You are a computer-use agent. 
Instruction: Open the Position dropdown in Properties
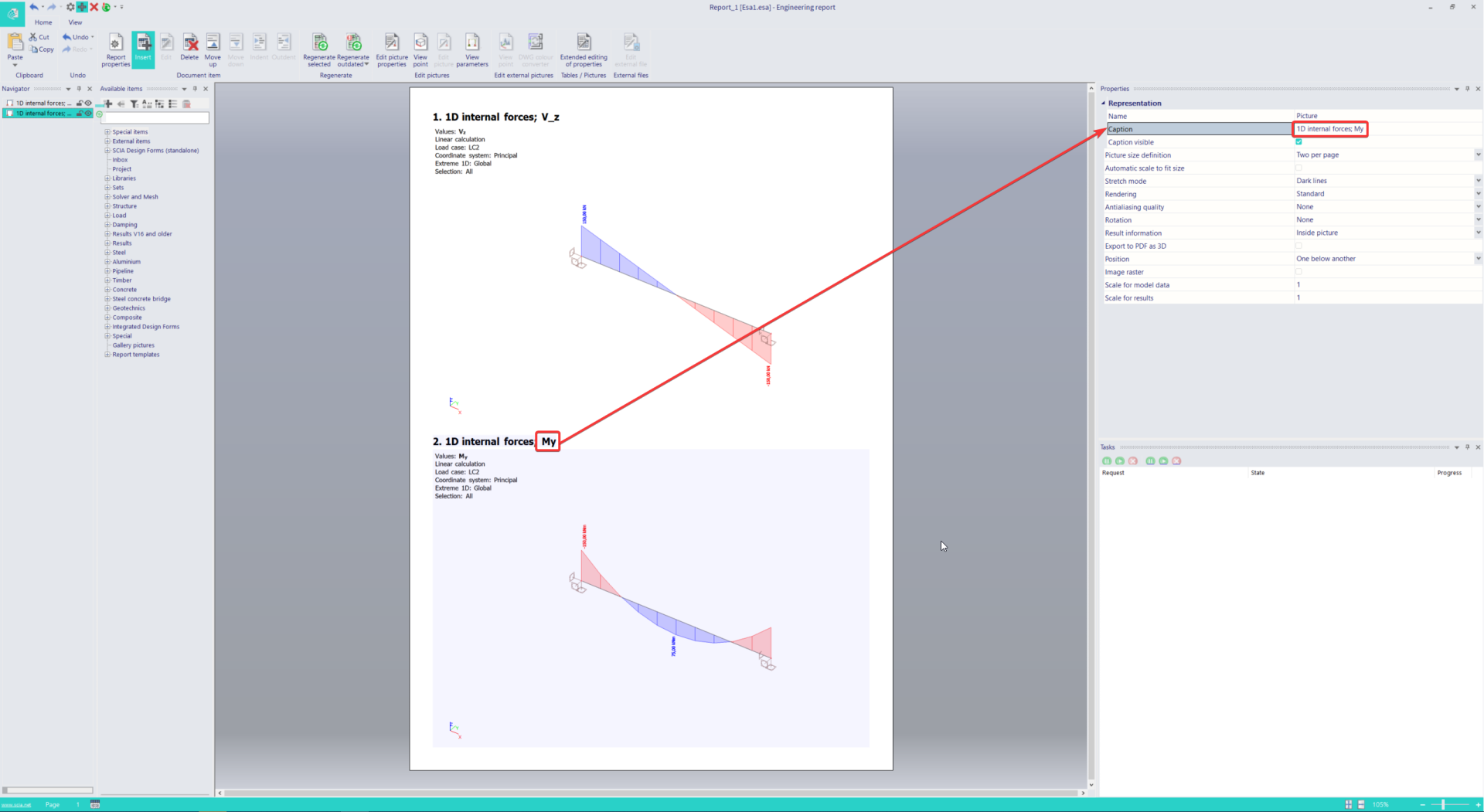(x=1478, y=259)
